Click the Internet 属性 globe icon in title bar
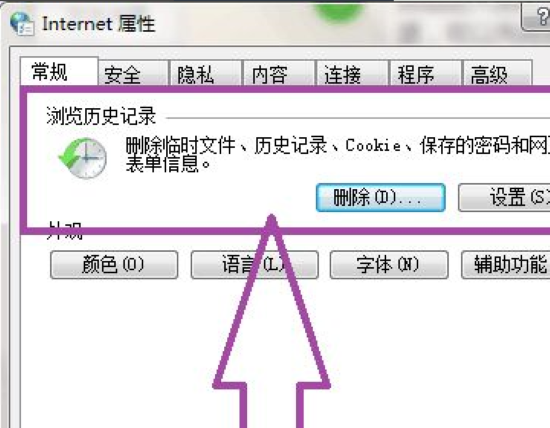The width and height of the screenshot is (550, 428). [x=22, y=24]
